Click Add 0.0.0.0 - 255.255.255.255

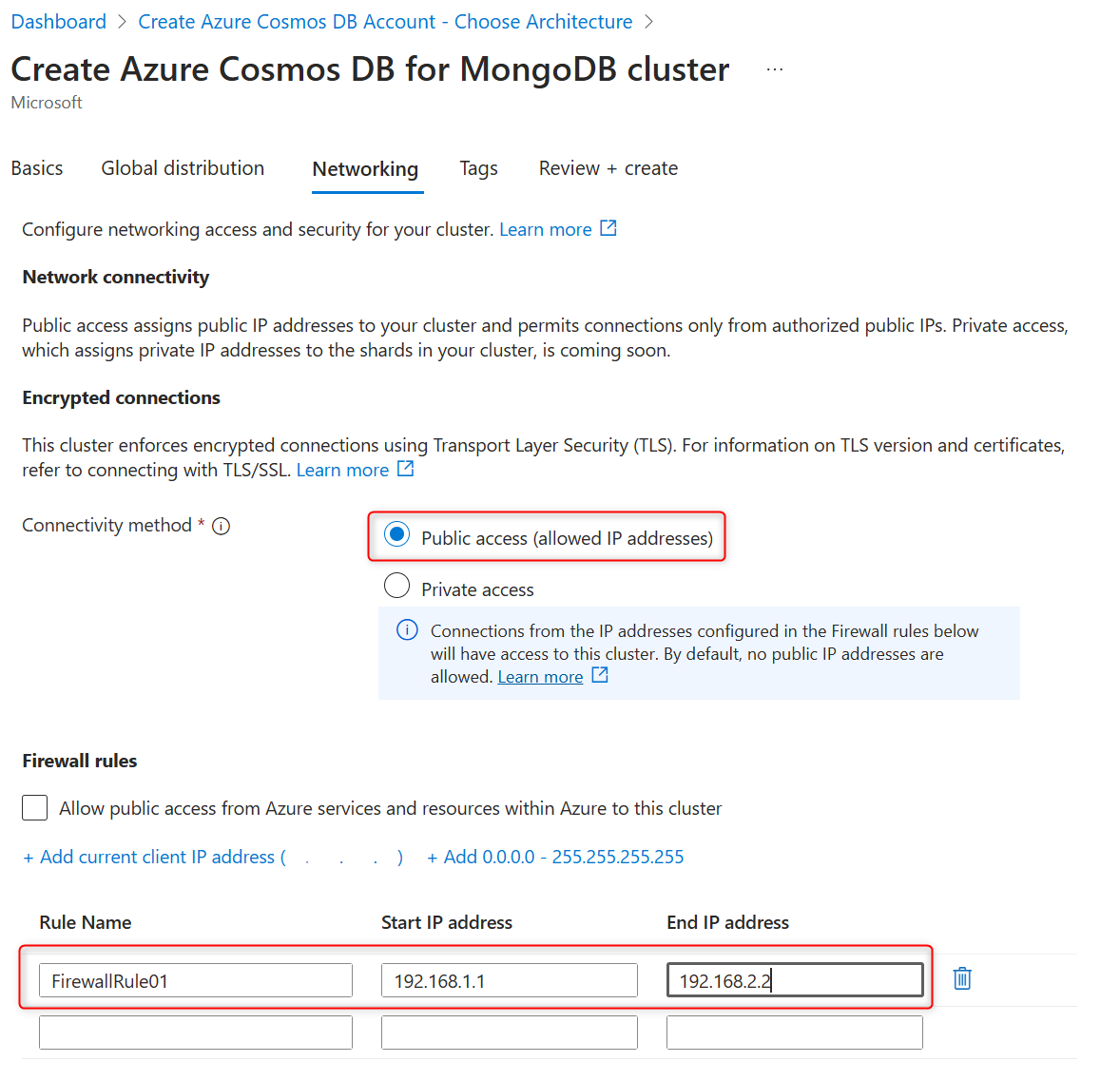coord(556,857)
